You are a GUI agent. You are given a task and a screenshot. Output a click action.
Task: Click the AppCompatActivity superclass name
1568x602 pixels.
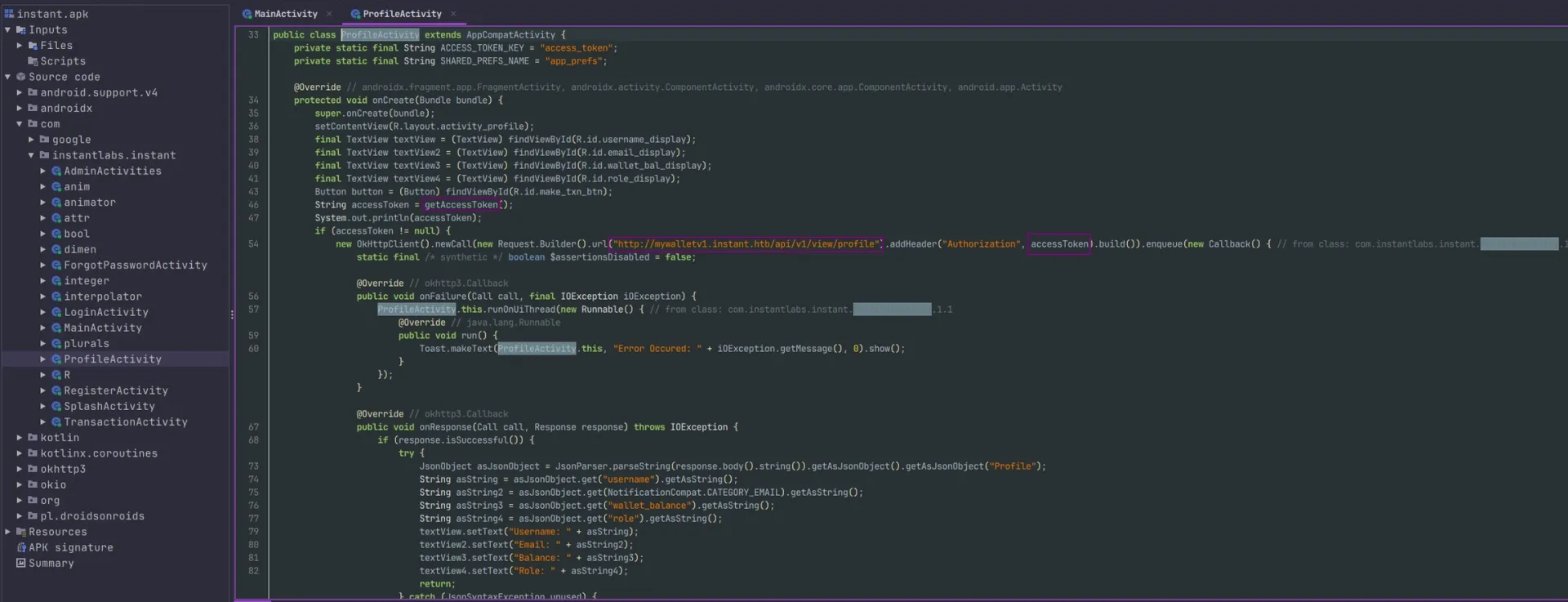[x=510, y=35]
